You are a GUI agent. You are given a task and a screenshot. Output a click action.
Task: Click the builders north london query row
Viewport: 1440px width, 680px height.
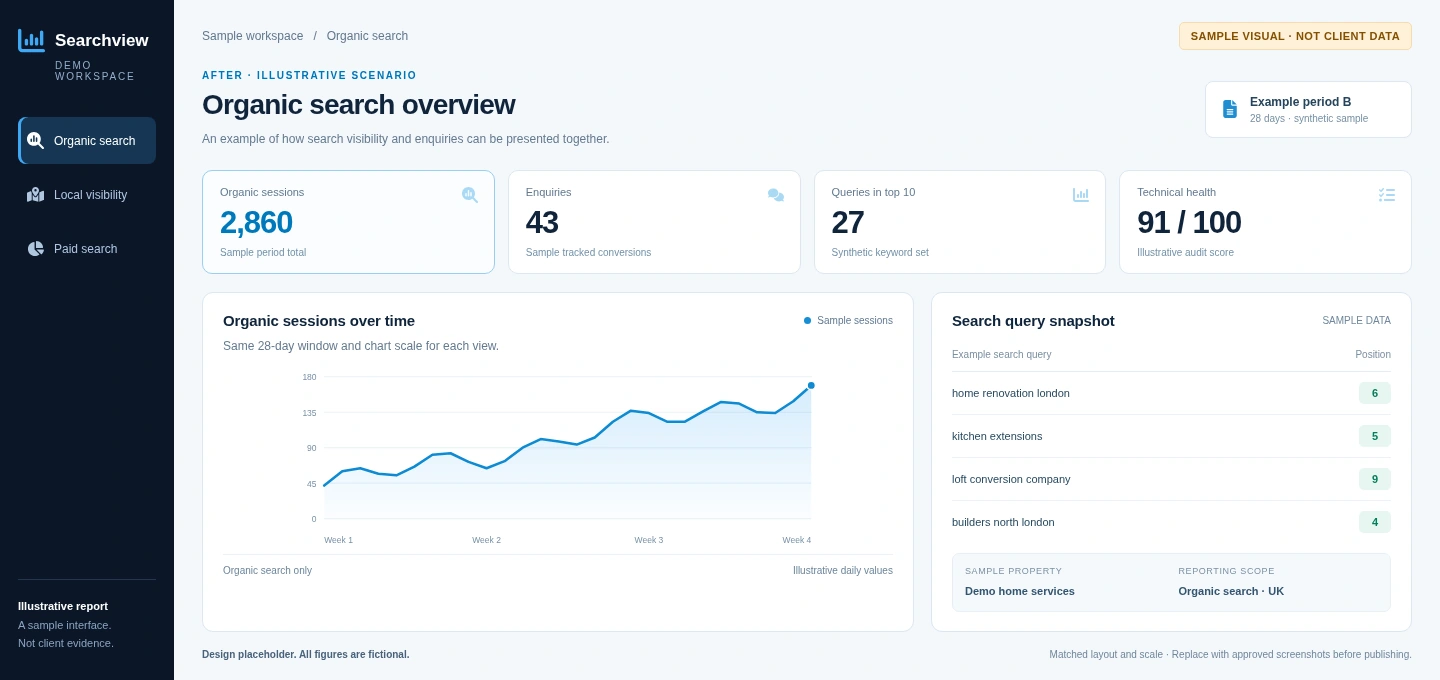click(1171, 522)
